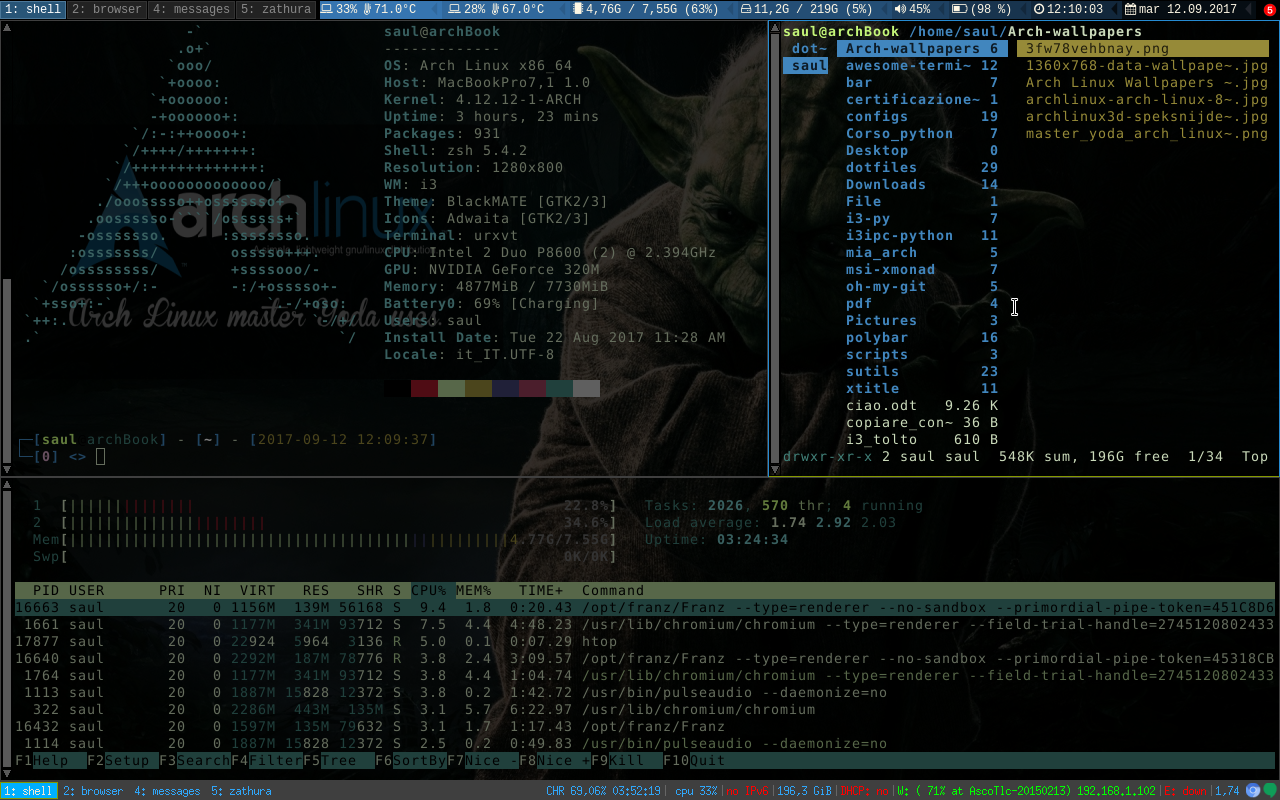Image resolution: width=1280 pixels, height=800 pixels.
Task: Click the clock icon beside 12:10:03
Action: tap(1039, 9)
